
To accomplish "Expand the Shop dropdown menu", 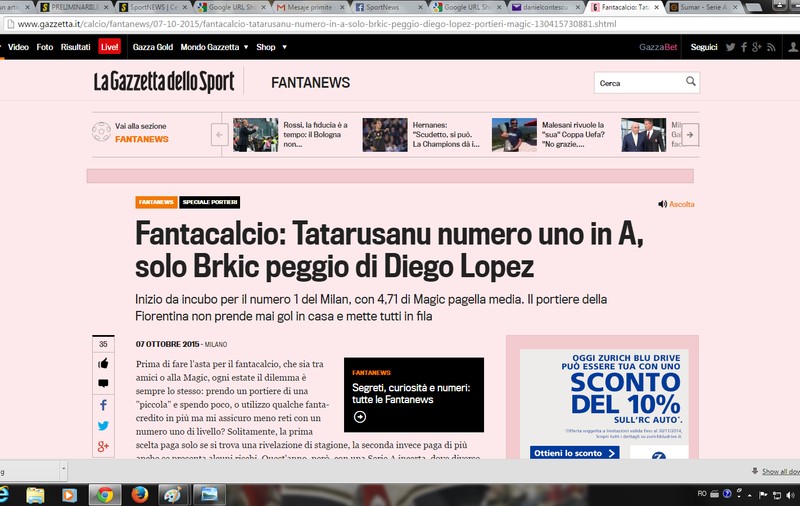I will click(284, 47).
